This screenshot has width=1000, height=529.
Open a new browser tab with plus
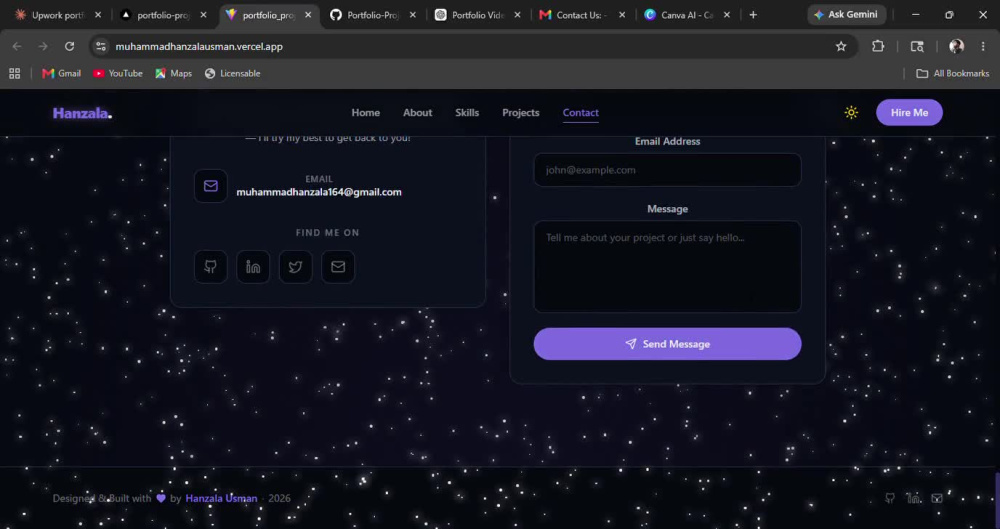753,15
